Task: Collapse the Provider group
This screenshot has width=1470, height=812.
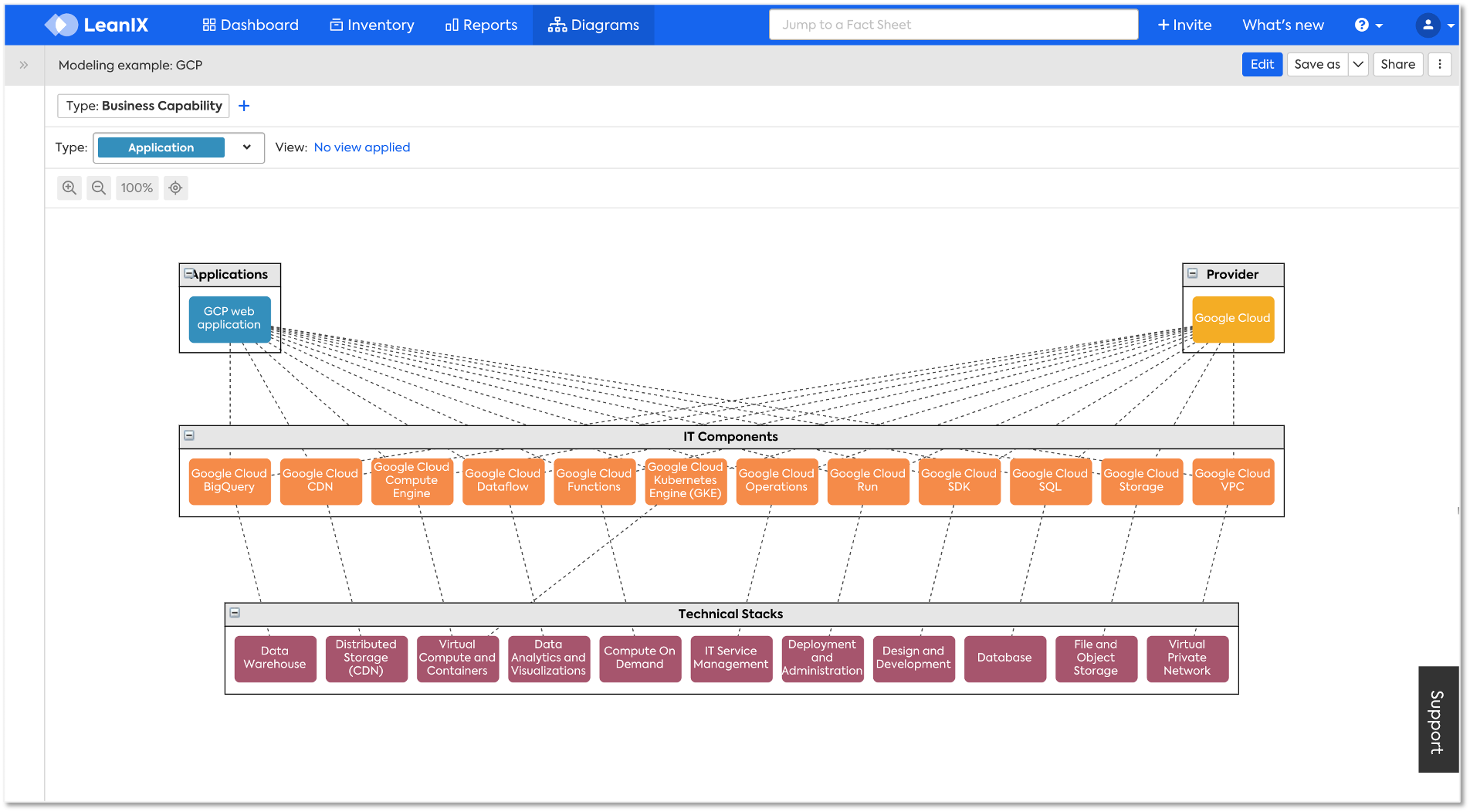Action: click(1193, 273)
